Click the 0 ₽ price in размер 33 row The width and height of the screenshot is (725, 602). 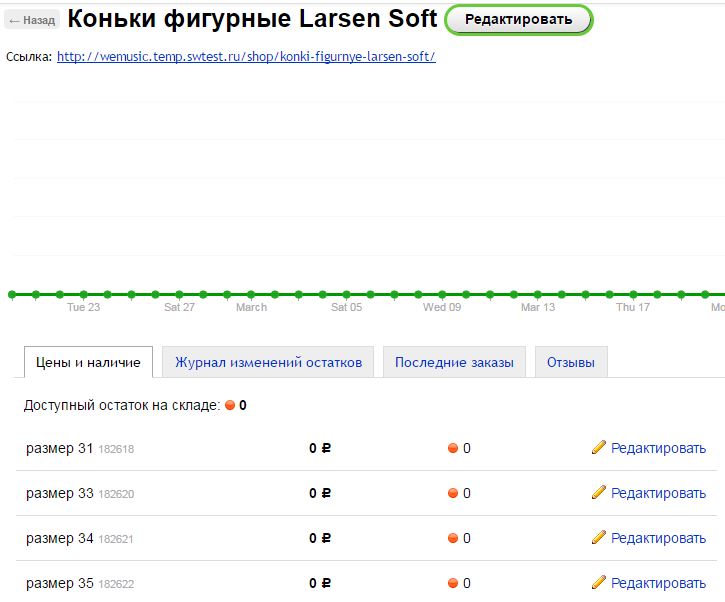pyautogui.click(x=320, y=493)
